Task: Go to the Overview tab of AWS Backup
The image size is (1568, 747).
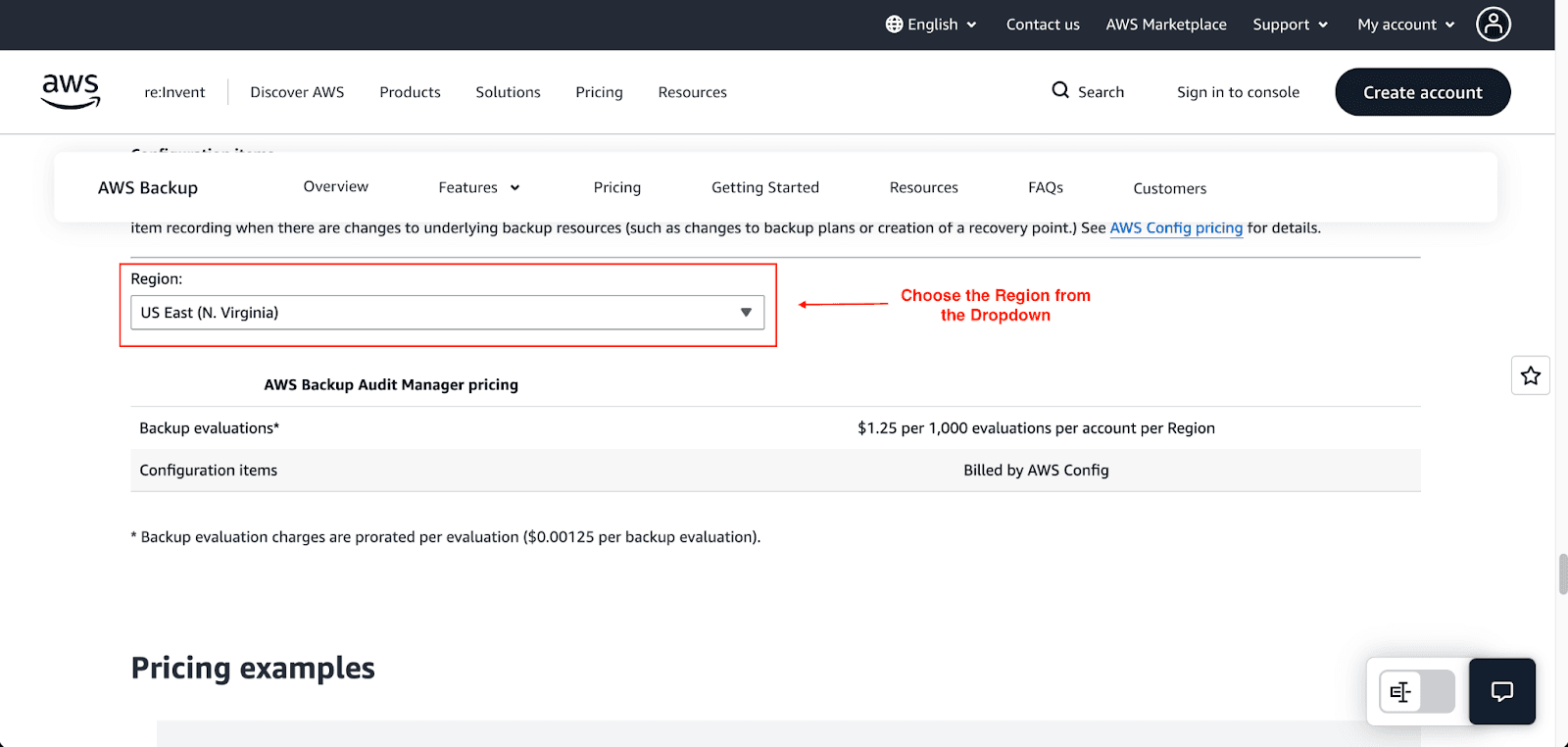Action: [x=336, y=186]
